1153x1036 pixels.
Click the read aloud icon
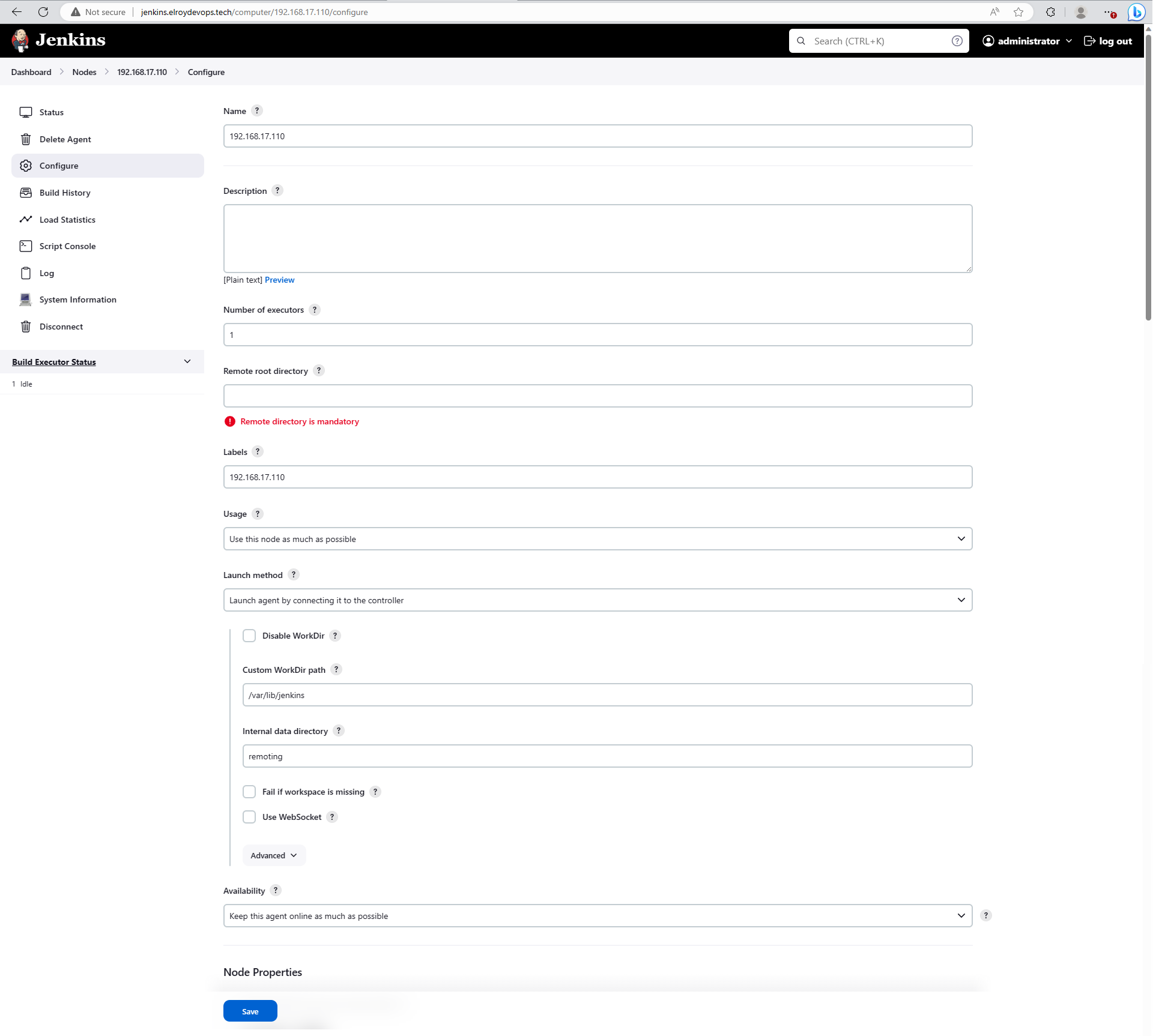[x=995, y=12]
